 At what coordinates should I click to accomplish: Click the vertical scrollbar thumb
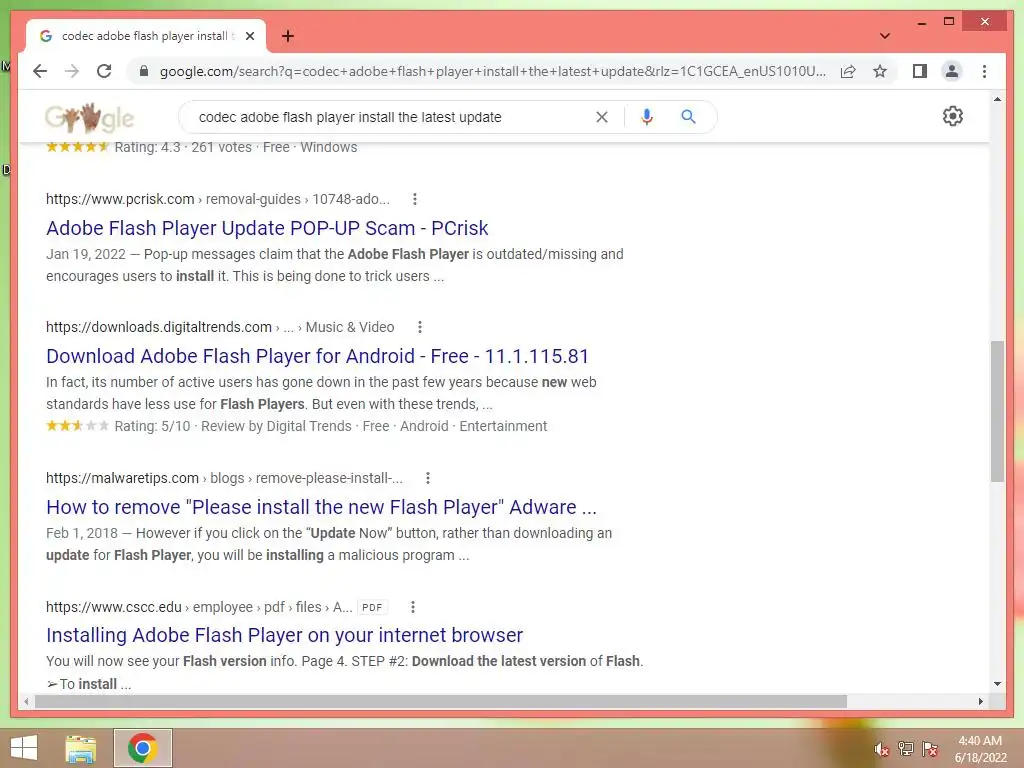(997, 411)
